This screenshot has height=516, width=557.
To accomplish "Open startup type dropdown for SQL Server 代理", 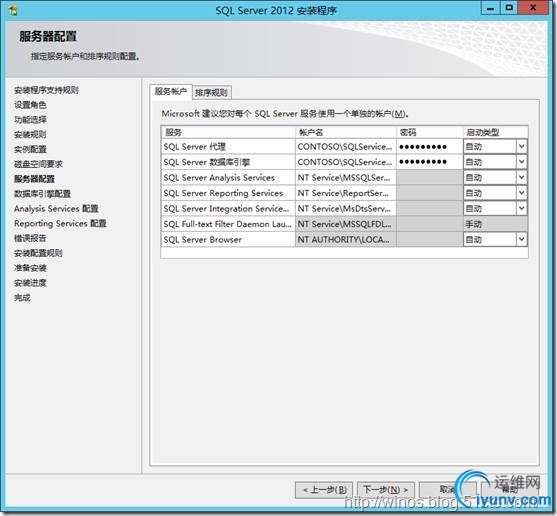I will pyautogui.click(x=521, y=146).
